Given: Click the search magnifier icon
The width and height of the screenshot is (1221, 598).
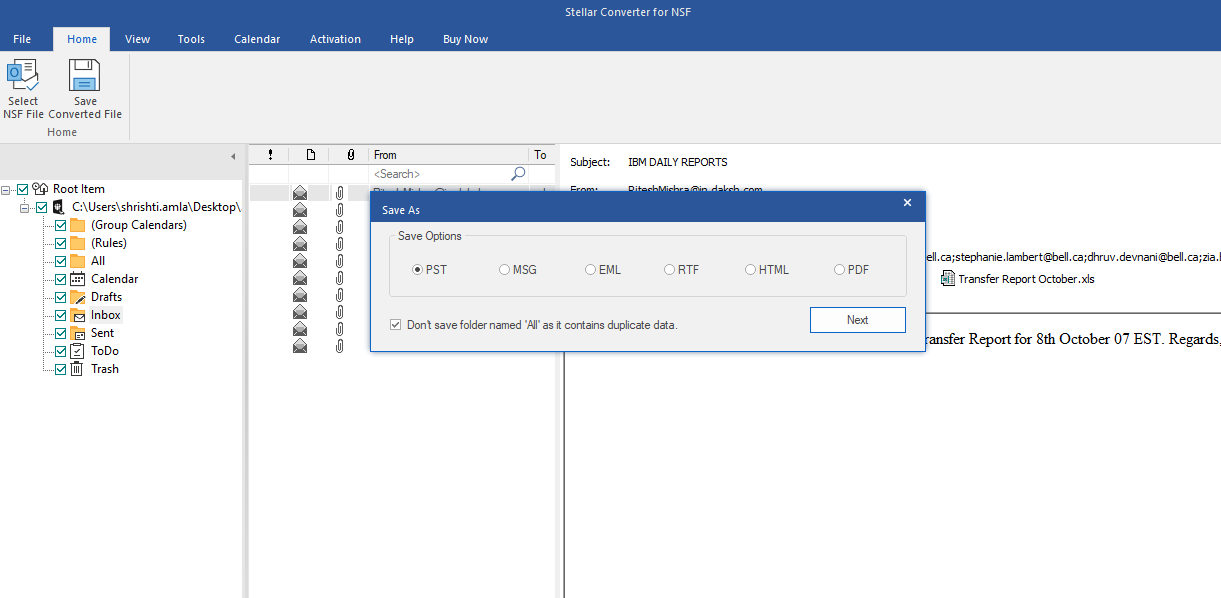Looking at the screenshot, I should click(x=518, y=174).
